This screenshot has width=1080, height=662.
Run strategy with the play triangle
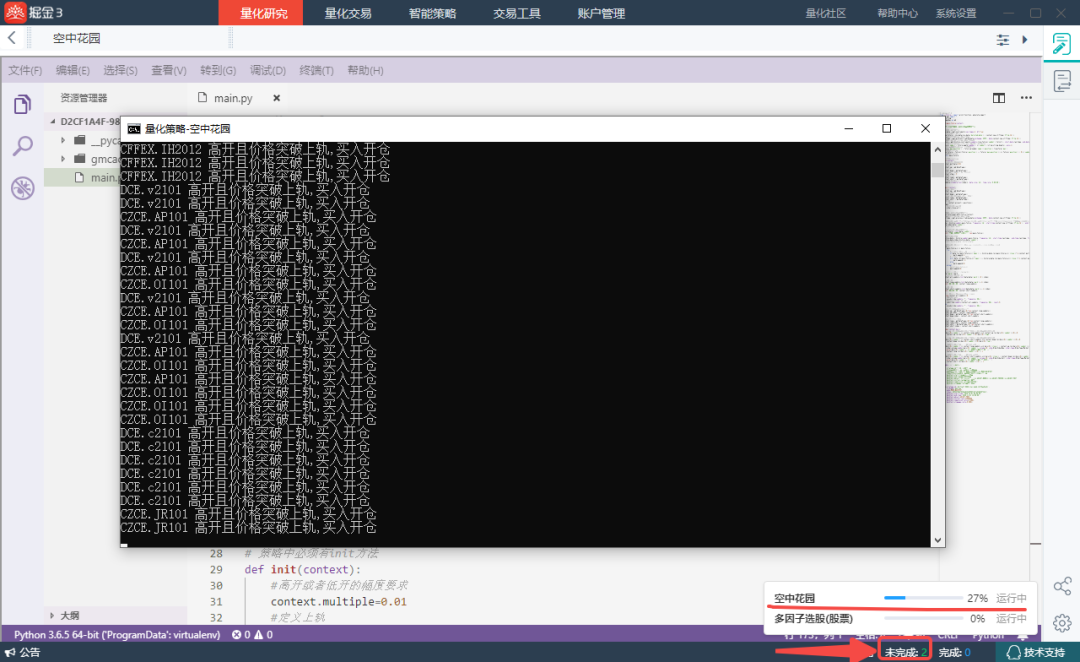click(x=1025, y=40)
